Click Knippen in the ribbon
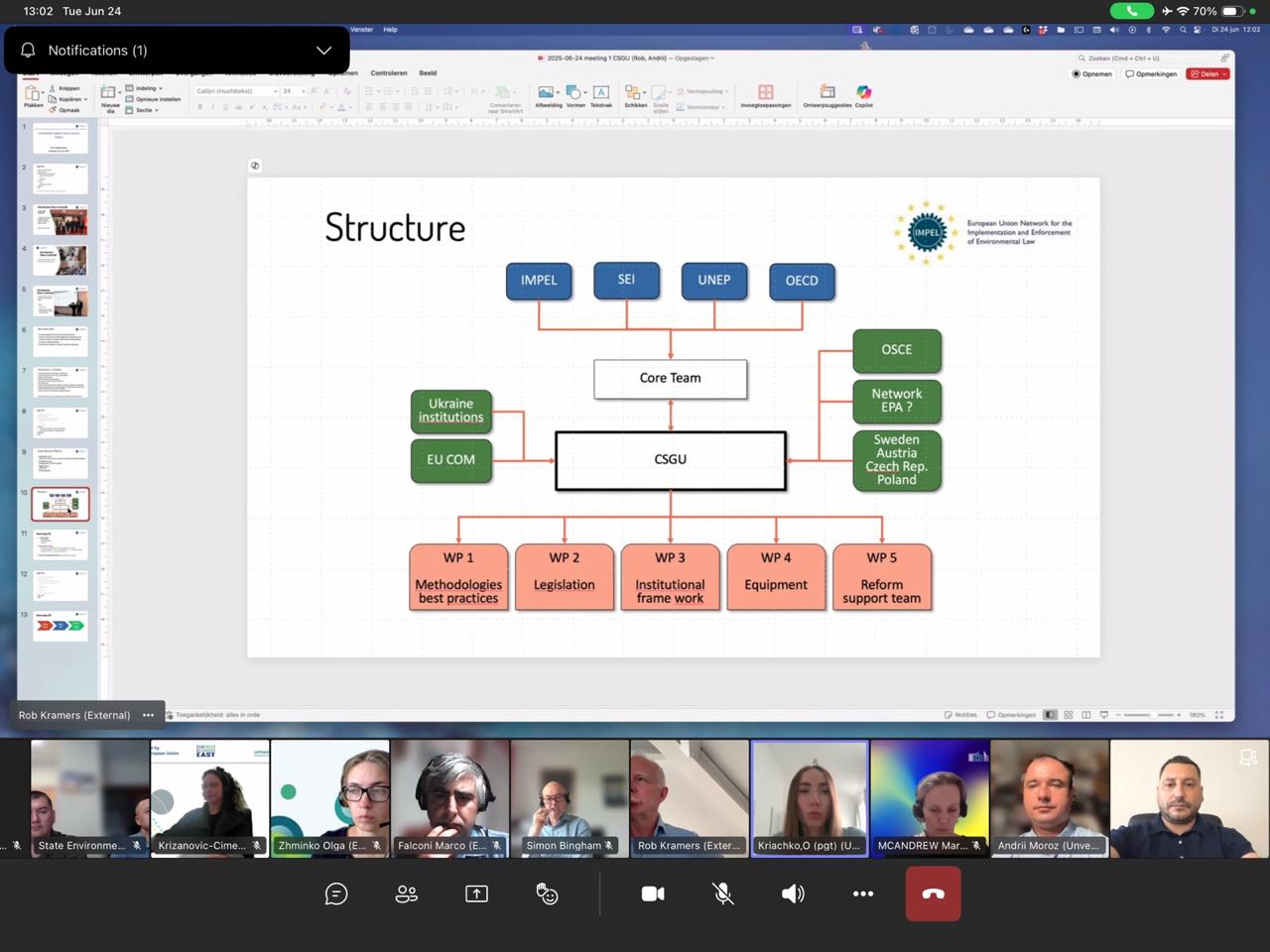The width and height of the screenshot is (1270, 952). (65, 88)
